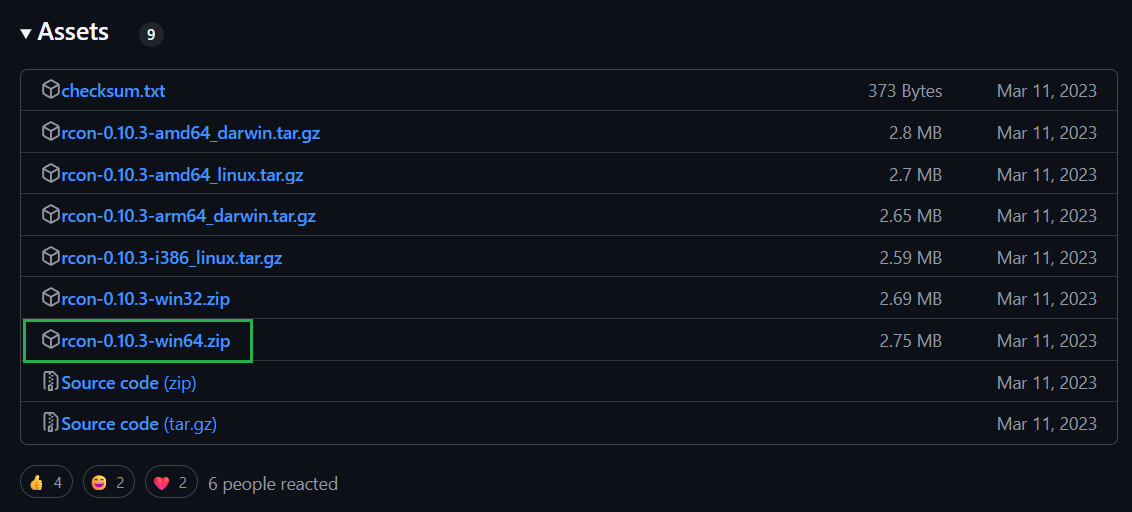Viewport: 1132px width, 512px height.
Task: Click the package icon beside rcon-0.10.3-i386_linux.tar.gz
Action: coord(51,256)
